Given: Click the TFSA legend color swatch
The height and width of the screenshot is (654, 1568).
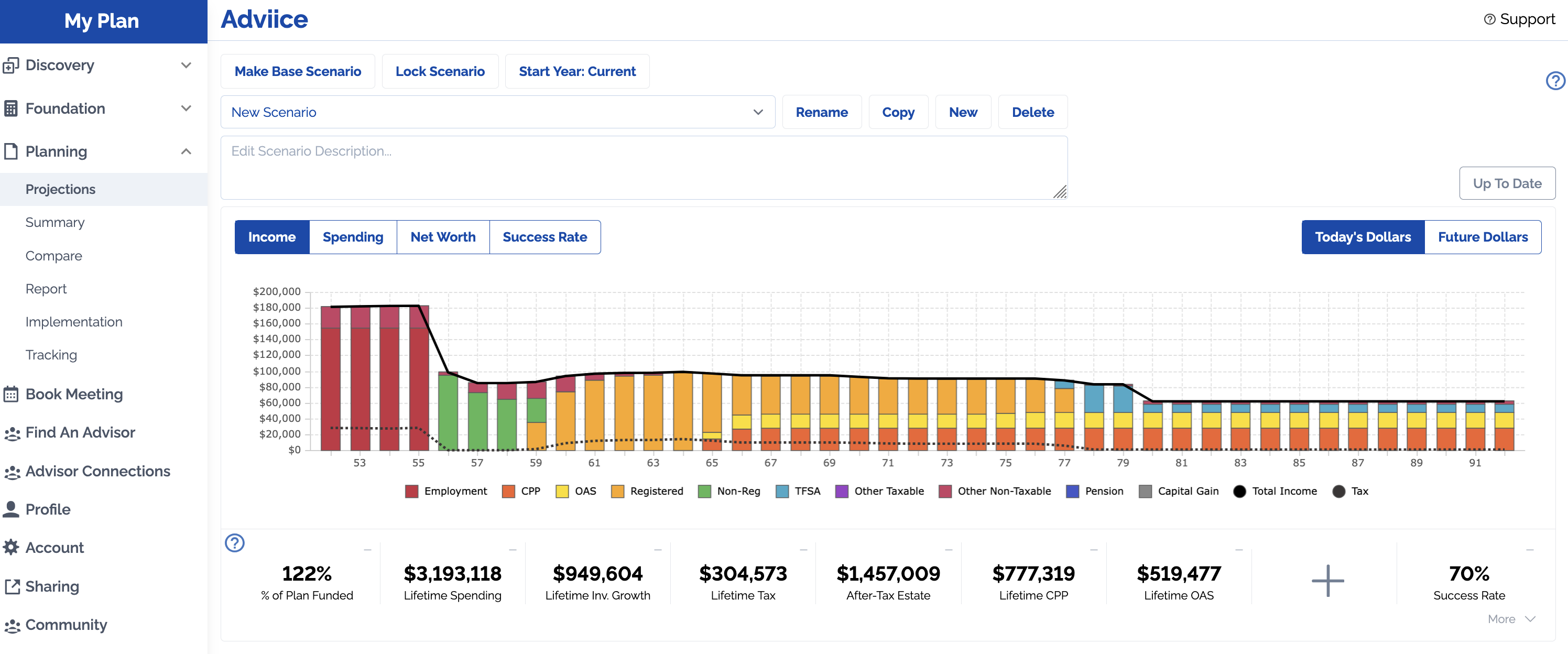Looking at the screenshot, I should coord(782,492).
